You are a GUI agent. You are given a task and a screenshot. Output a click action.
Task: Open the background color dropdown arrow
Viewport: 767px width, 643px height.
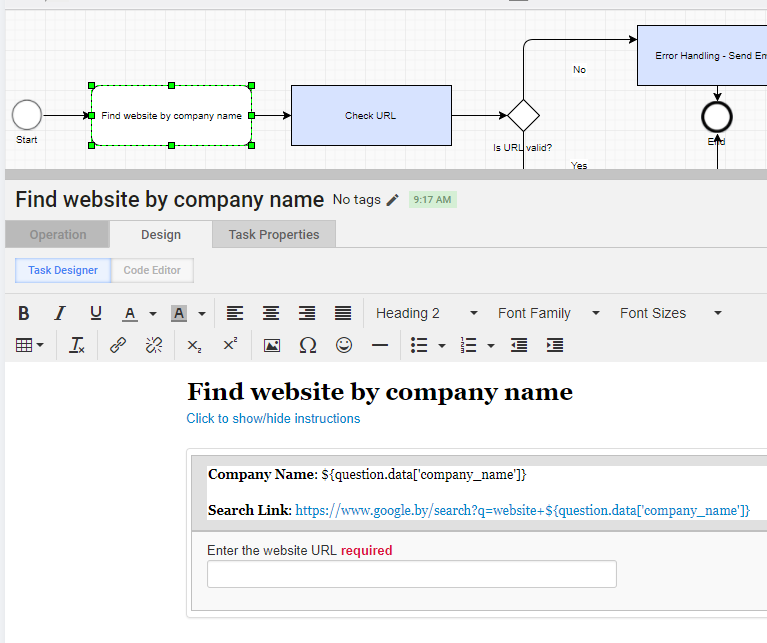point(202,313)
